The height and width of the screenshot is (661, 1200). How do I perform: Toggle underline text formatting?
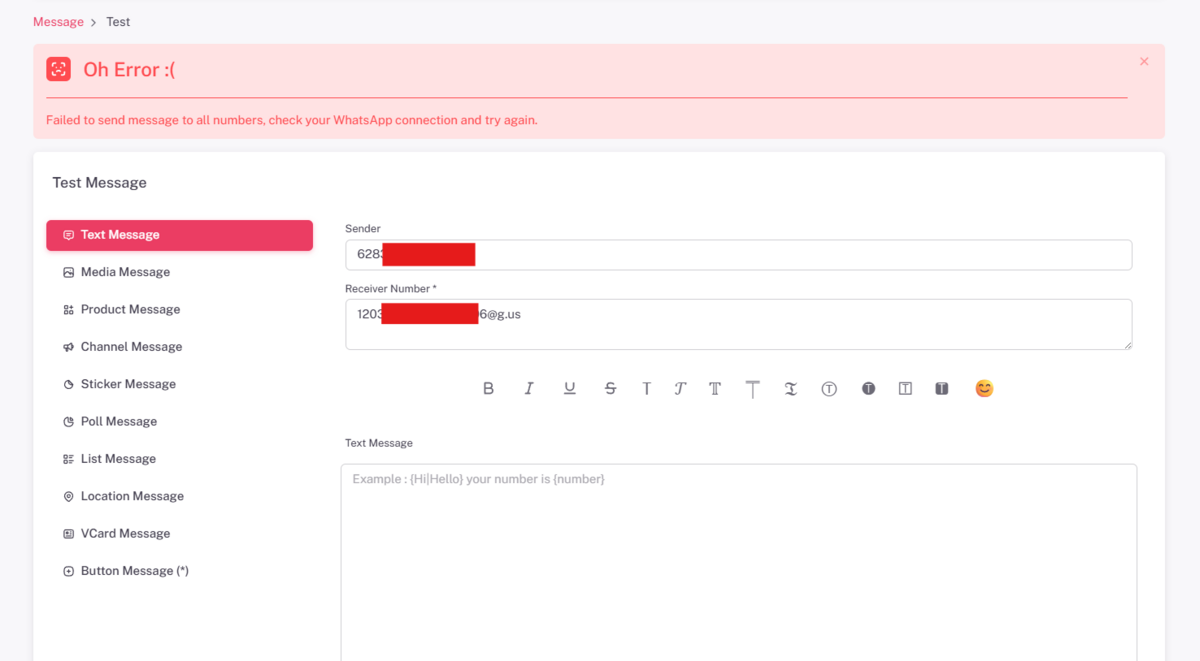point(569,389)
